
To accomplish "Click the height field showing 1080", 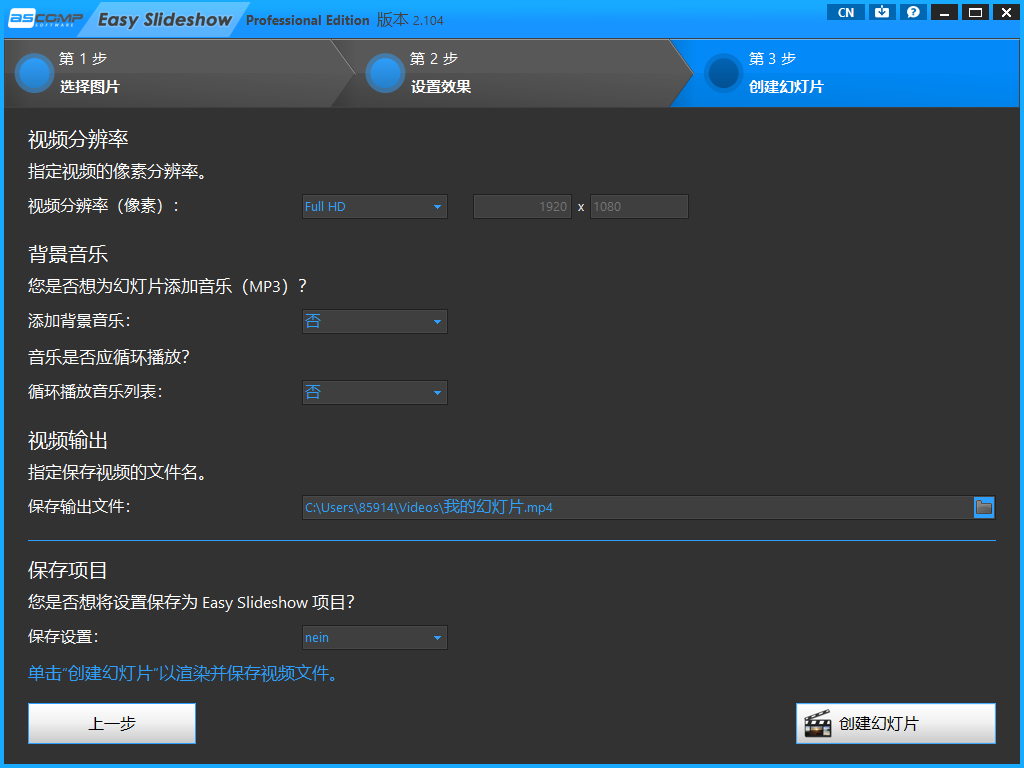I will pos(639,206).
